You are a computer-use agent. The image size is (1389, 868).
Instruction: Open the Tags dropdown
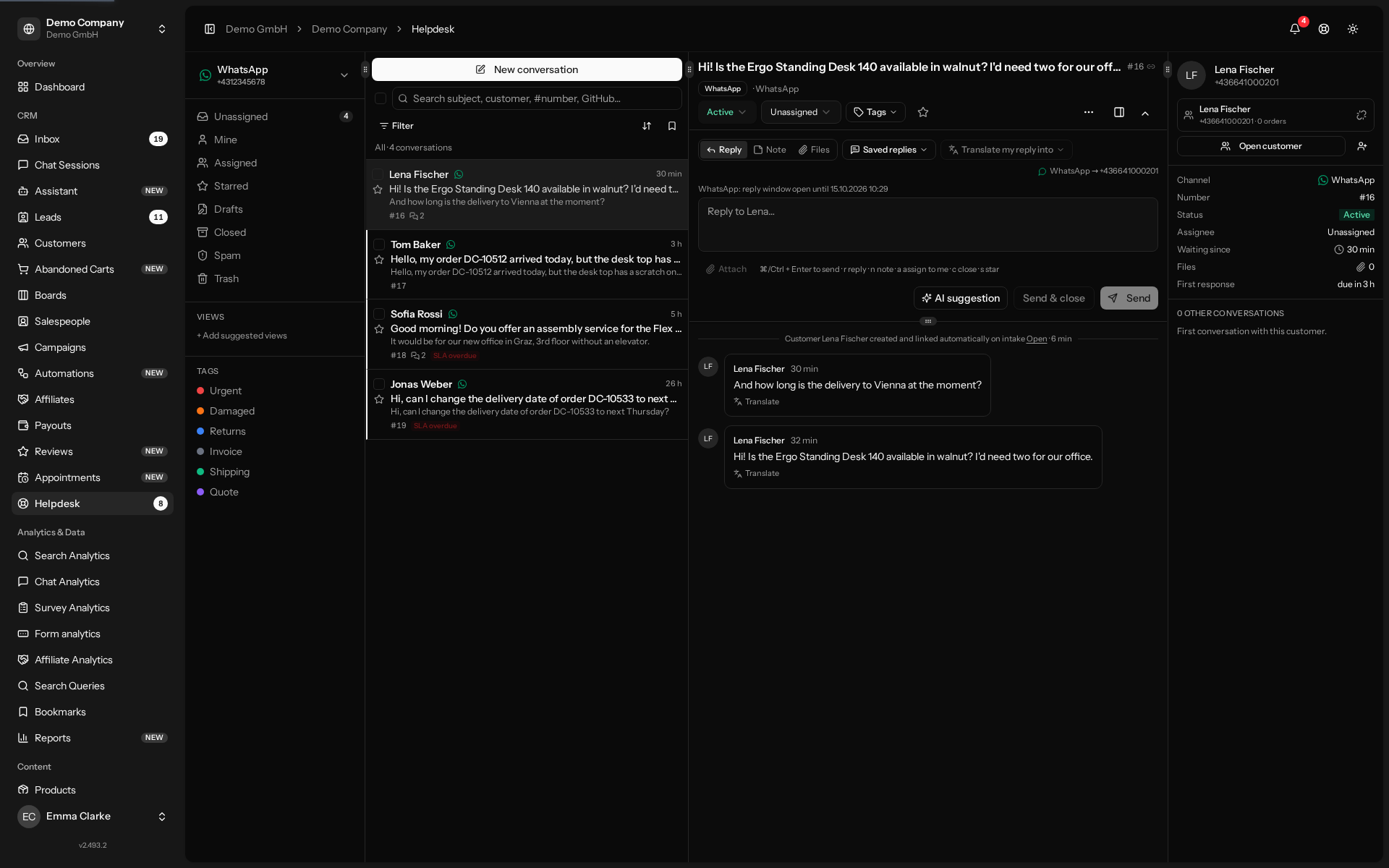[x=875, y=112]
